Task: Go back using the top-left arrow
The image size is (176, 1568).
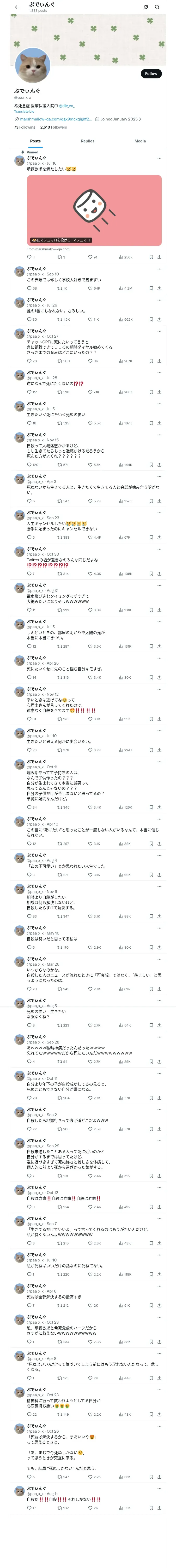Action: (x=17, y=7)
